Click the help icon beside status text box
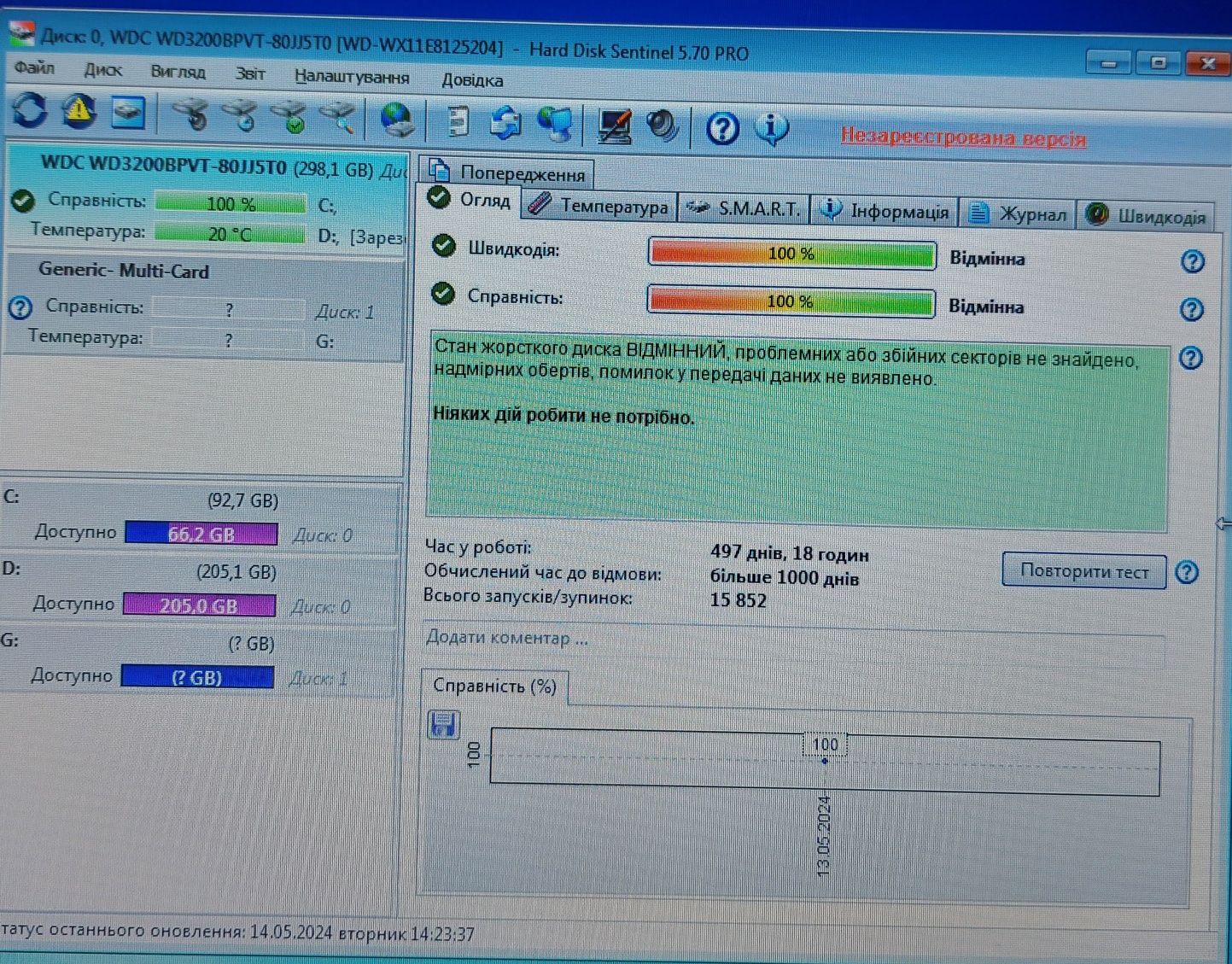This screenshot has width=1232, height=964. (x=1191, y=358)
